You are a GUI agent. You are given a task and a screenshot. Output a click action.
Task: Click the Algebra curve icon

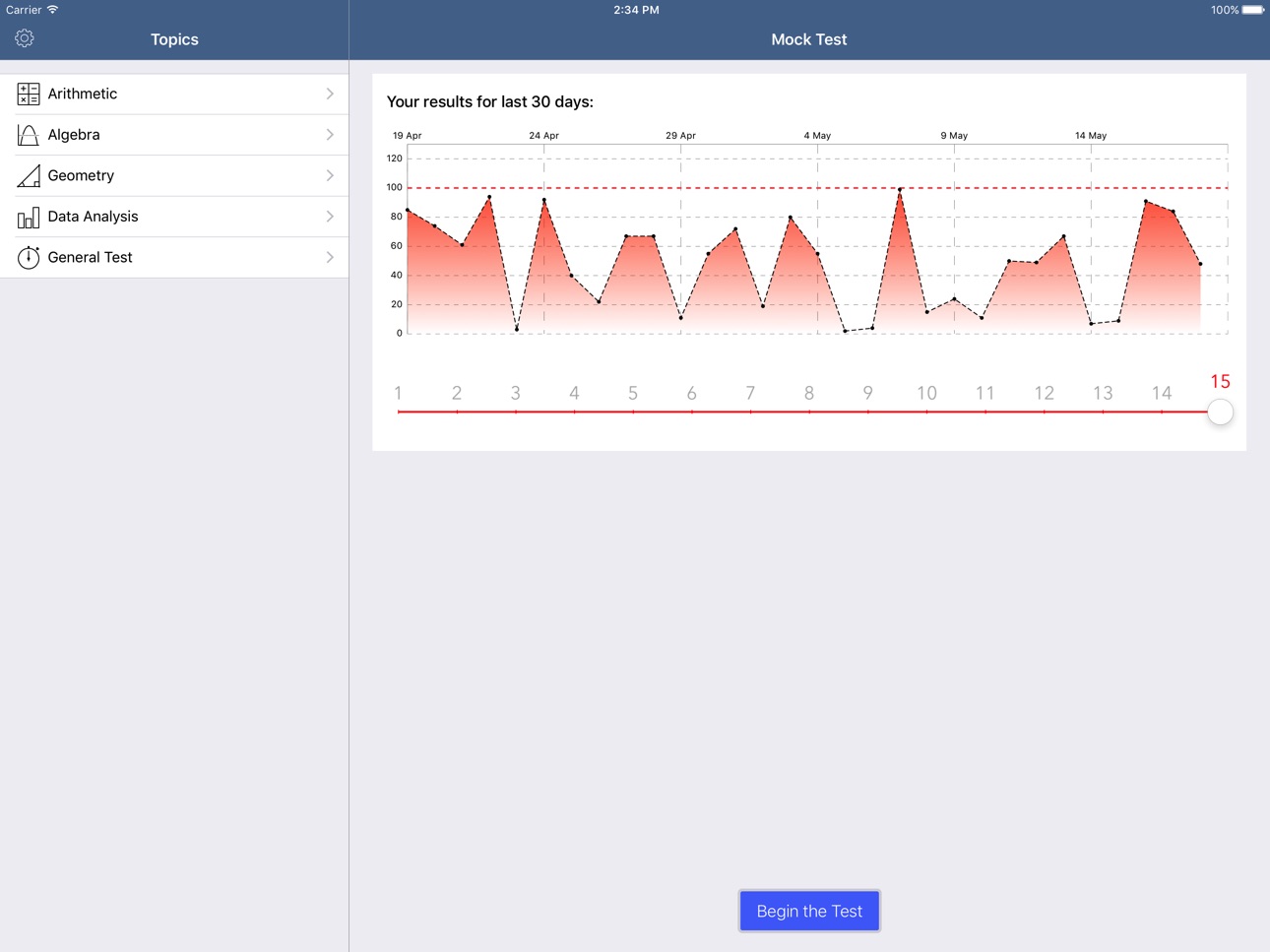coord(29,135)
